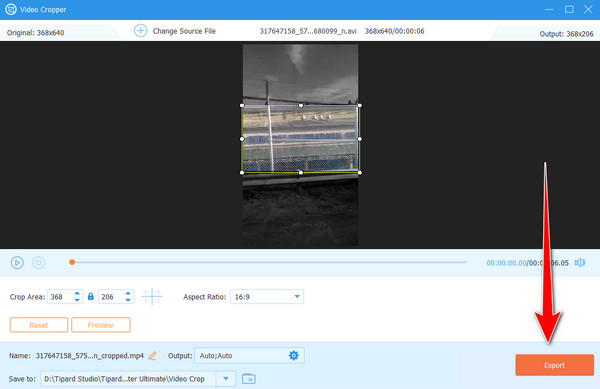This screenshot has height=389, width=600.
Task: Click inside the highlighted crop region
Action: pos(301,139)
